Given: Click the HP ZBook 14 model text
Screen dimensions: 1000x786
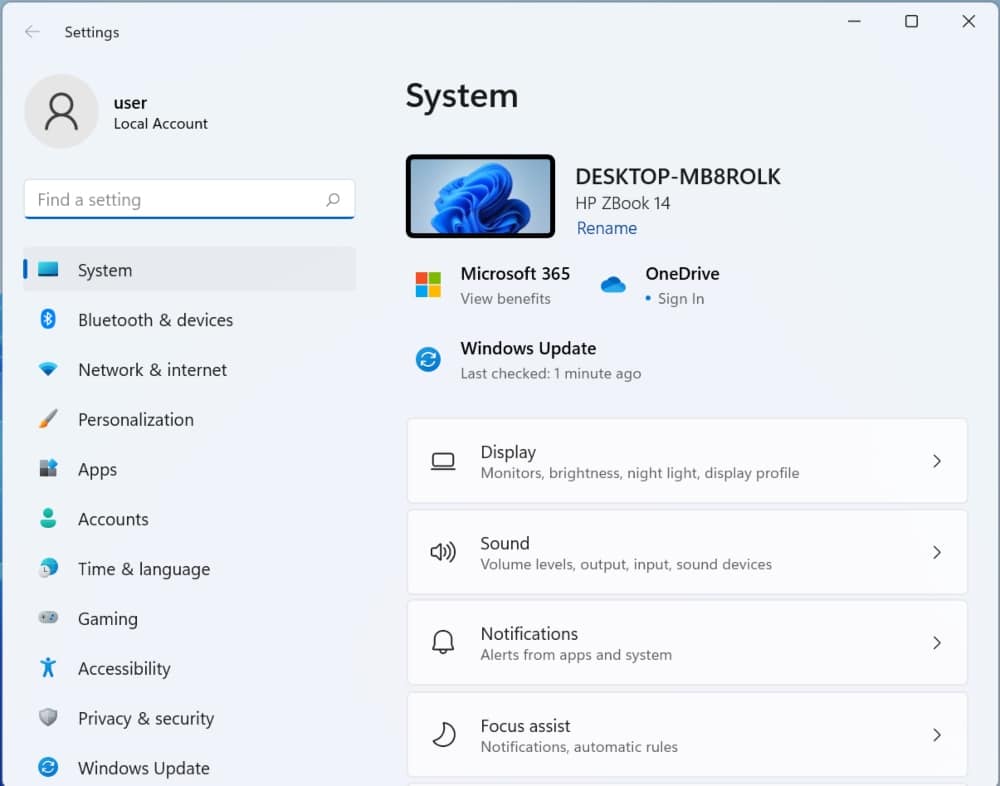Looking at the screenshot, I should (622, 203).
